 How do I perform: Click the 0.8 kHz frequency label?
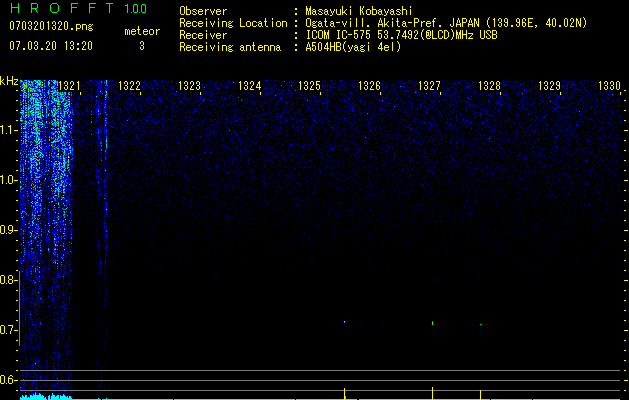(x=8, y=280)
